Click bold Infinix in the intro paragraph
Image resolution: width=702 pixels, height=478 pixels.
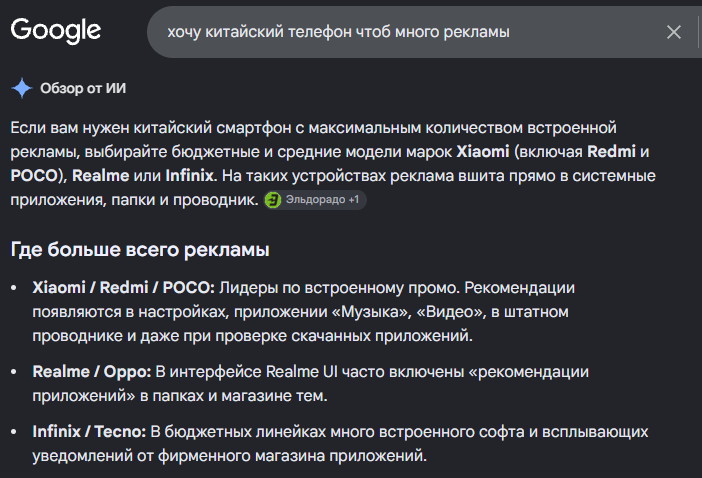[x=189, y=175]
